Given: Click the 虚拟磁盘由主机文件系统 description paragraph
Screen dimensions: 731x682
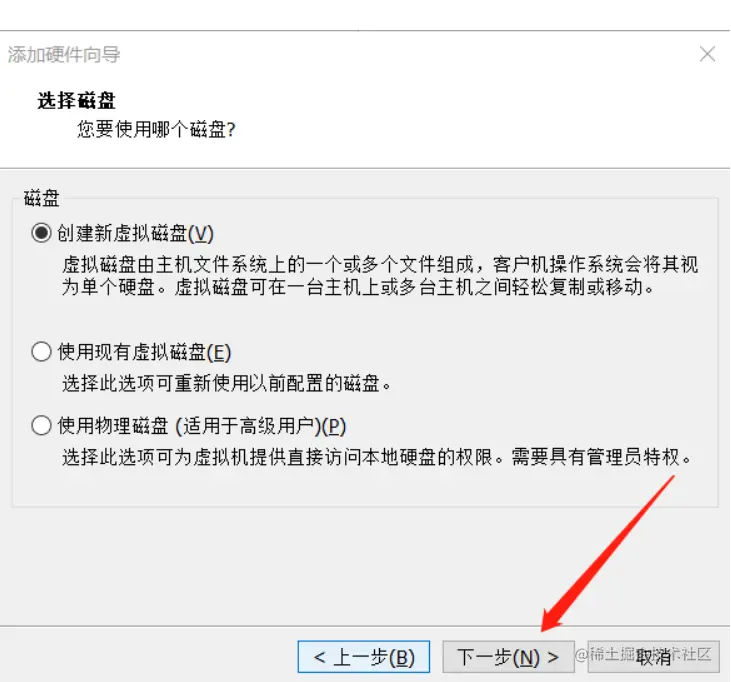Looking at the screenshot, I should tap(380, 276).
